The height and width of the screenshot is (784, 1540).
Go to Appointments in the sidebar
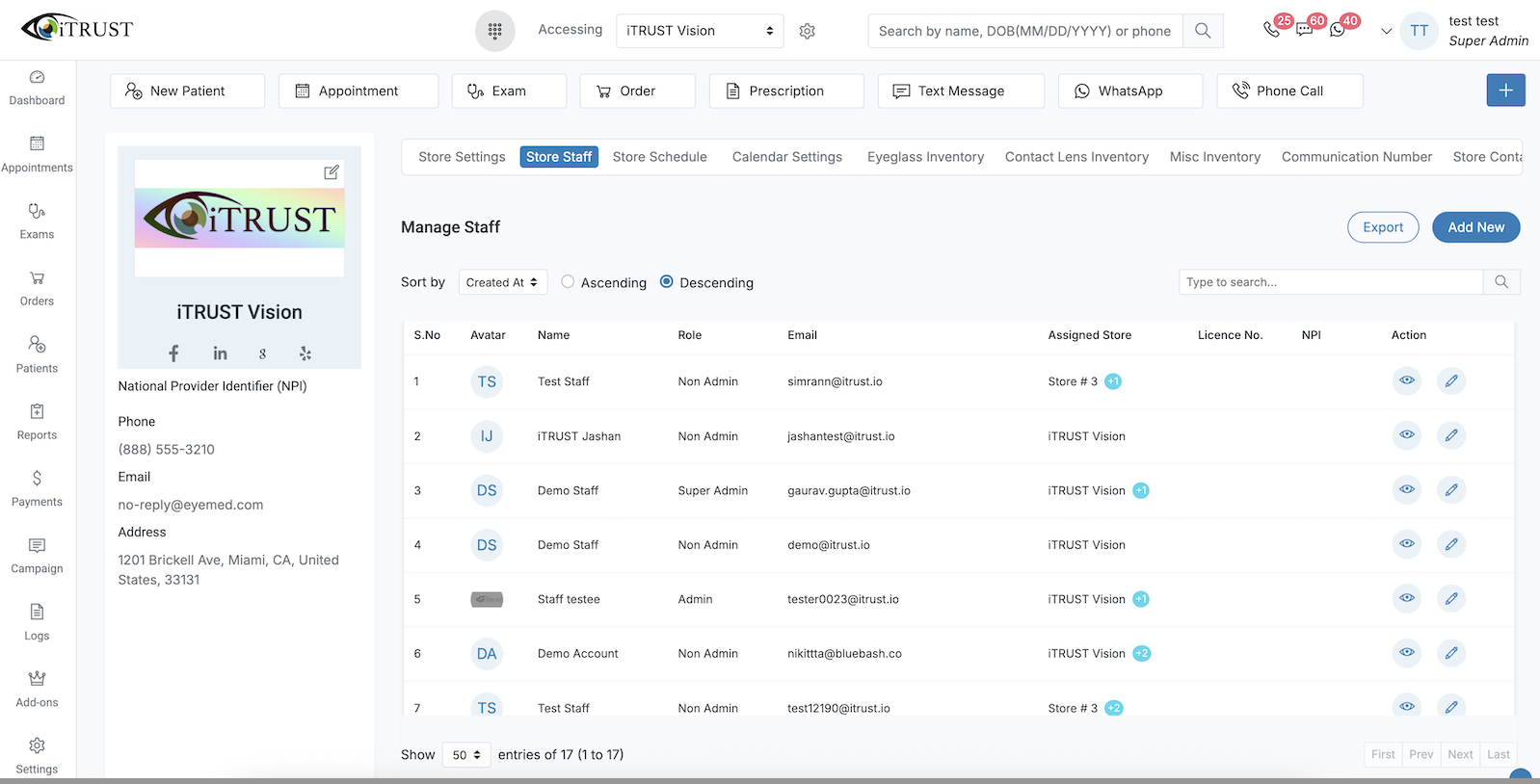tap(37, 155)
